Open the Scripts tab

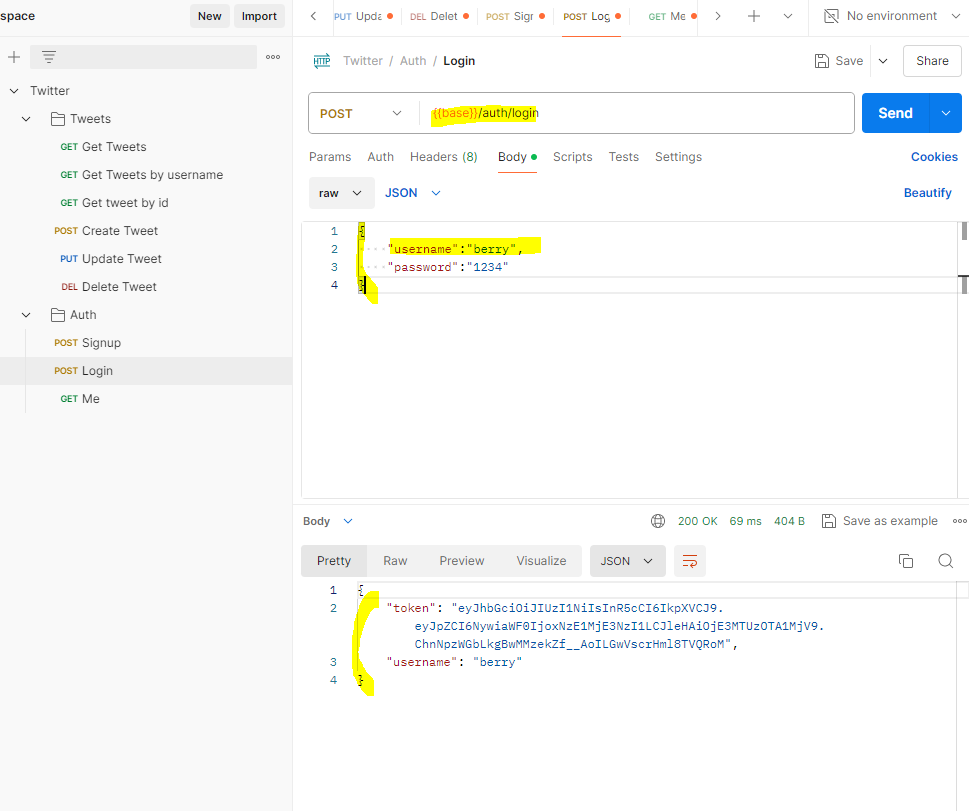click(x=573, y=157)
